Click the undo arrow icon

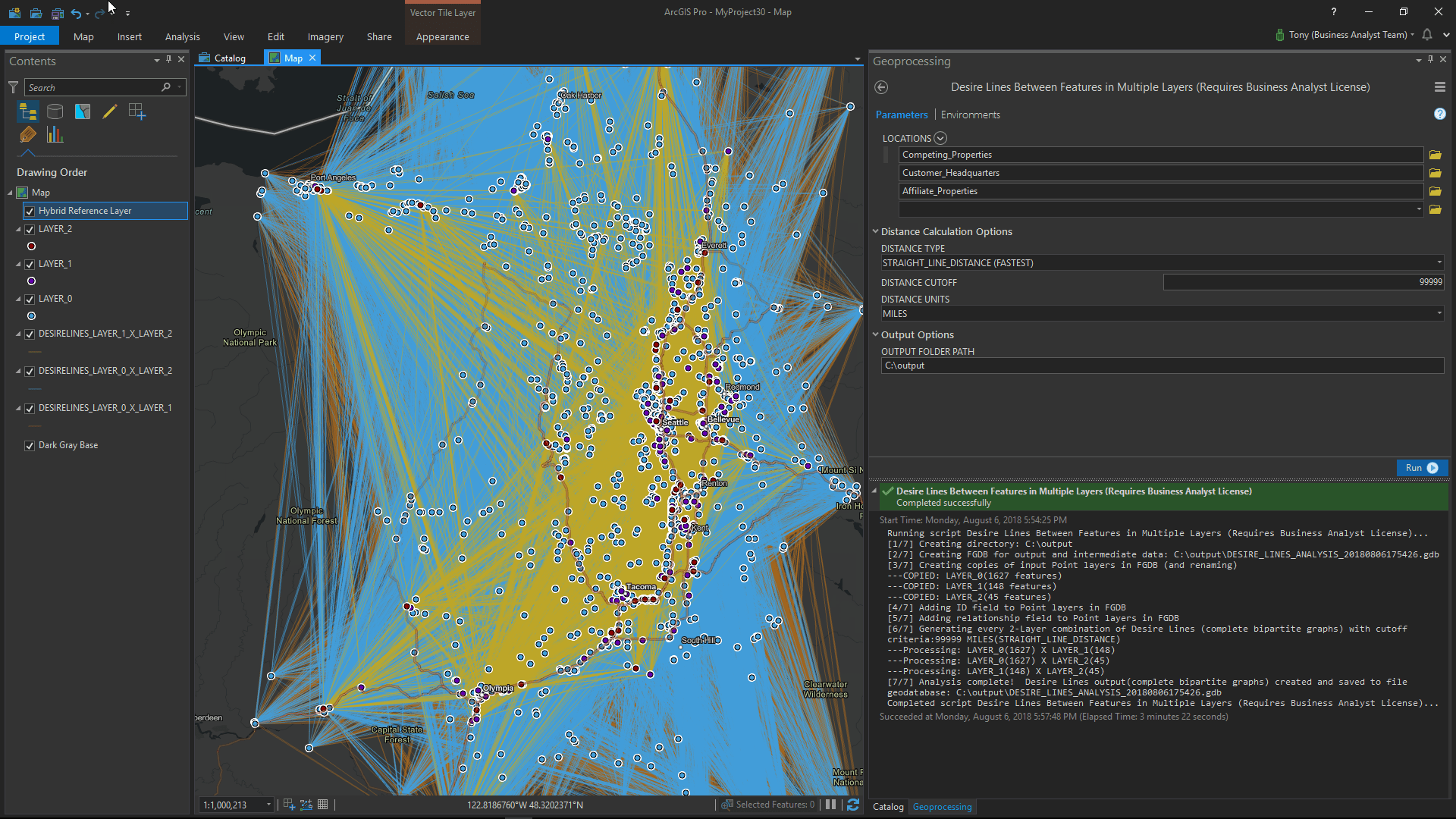(x=76, y=13)
